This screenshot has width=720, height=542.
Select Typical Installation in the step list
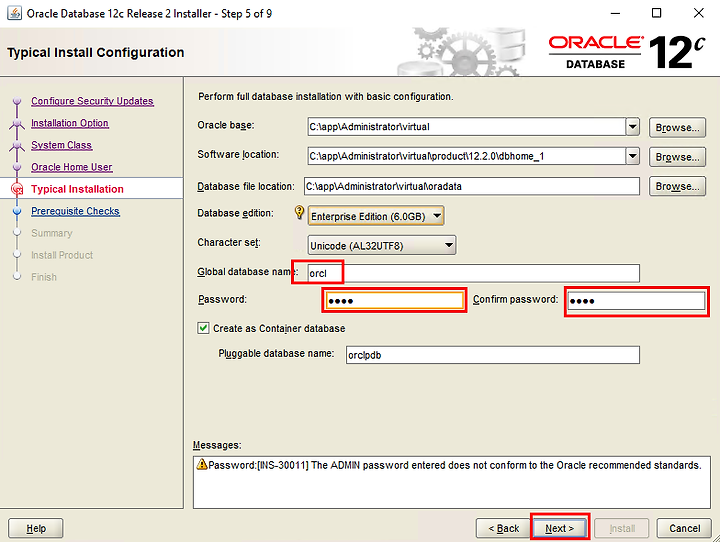click(77, 189)
